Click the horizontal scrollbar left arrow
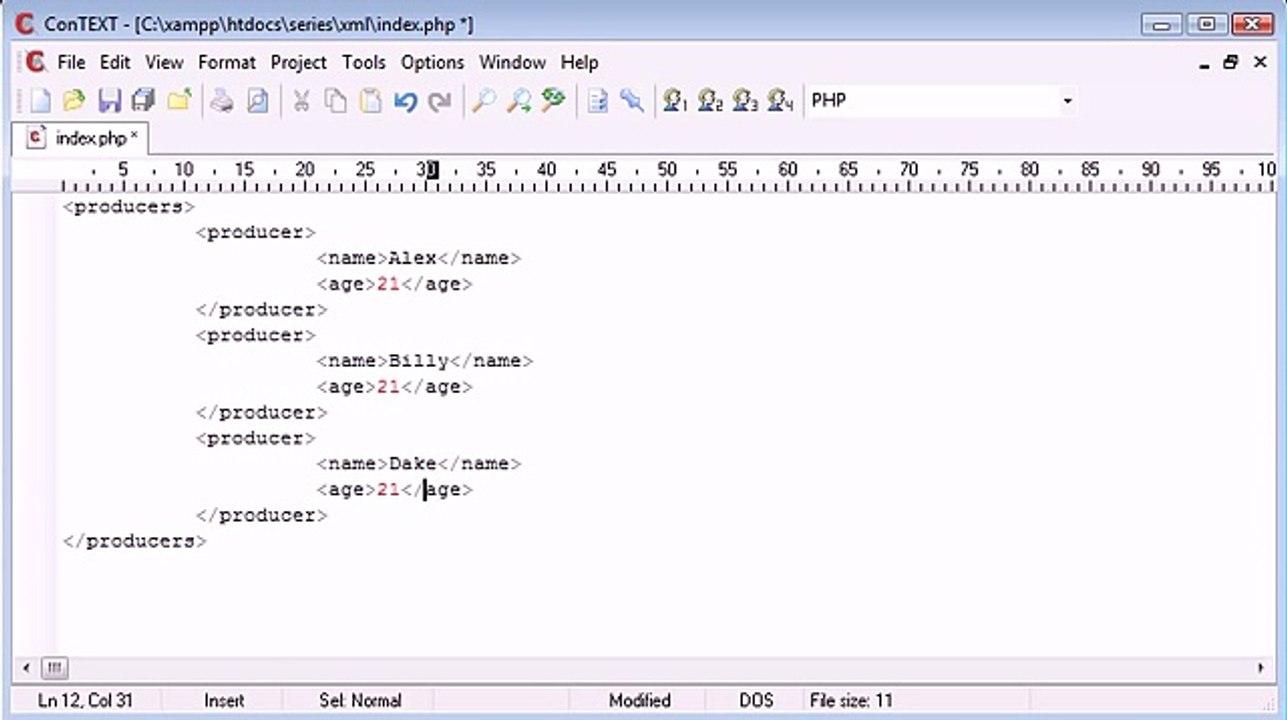Image resolution: width=1287 pixels, height=720 pixels. [25, 667]
